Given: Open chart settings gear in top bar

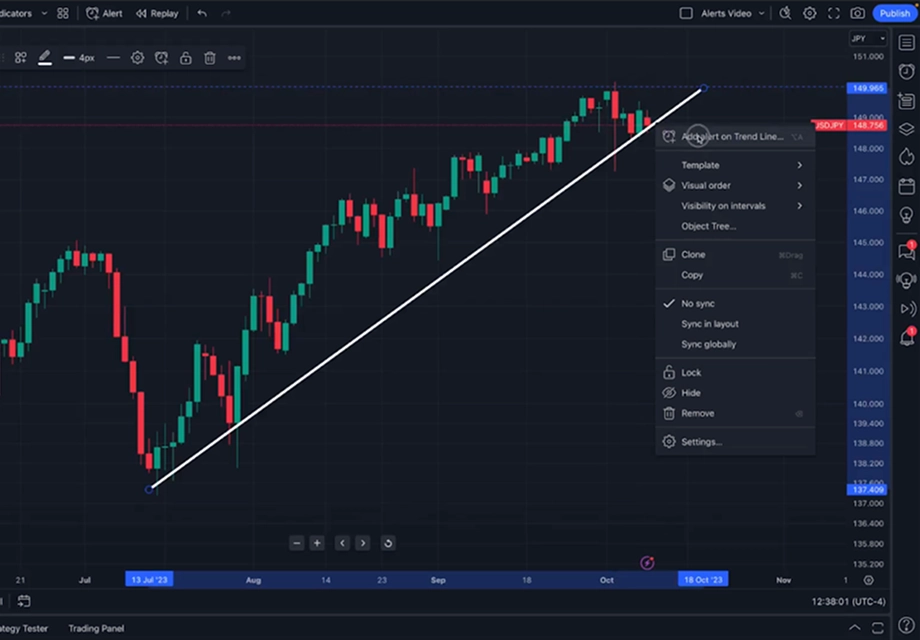Looking at the screenshot, I should click(810, 13).
